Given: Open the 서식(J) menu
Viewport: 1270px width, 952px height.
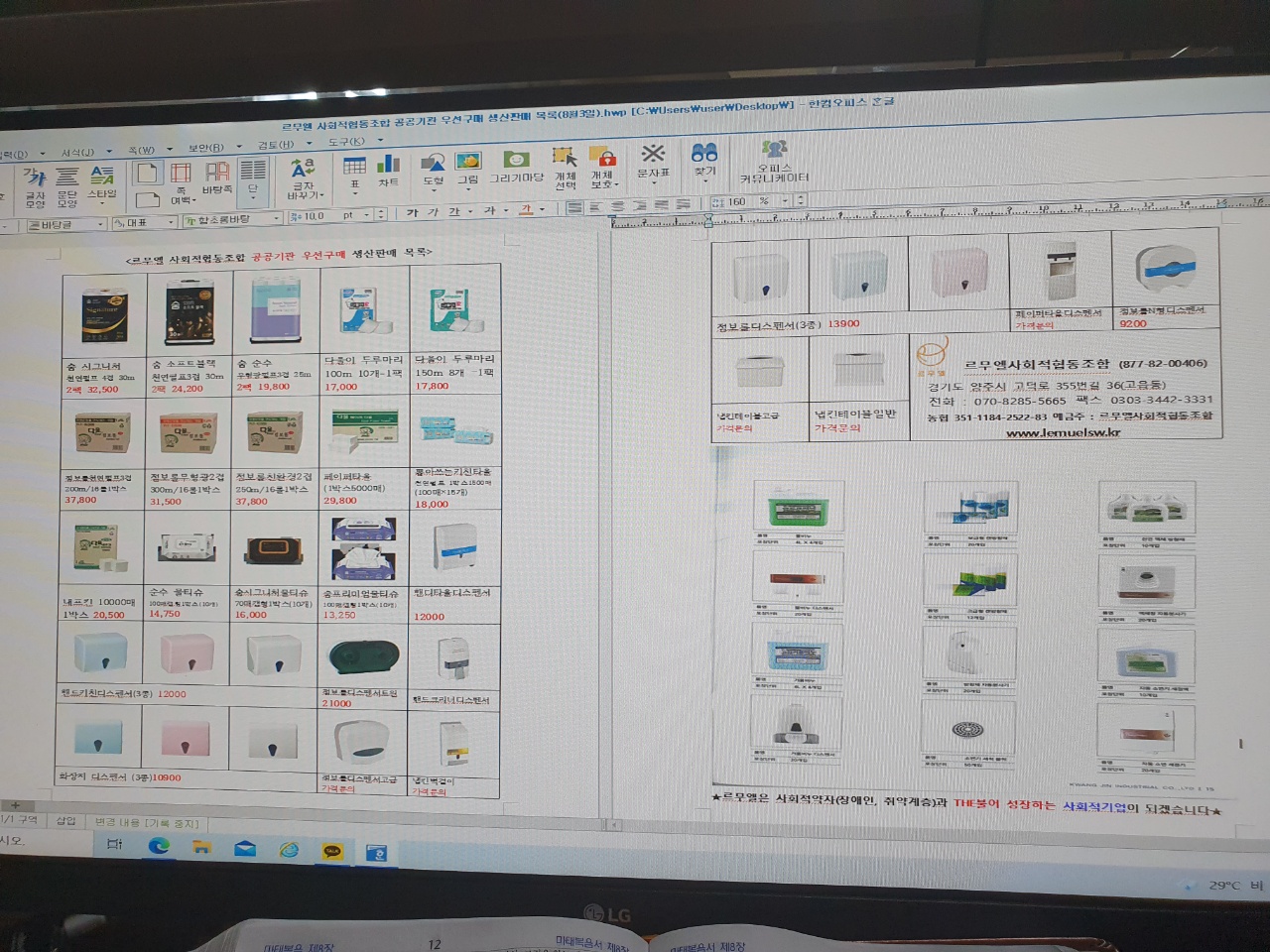Looking at the screenshot, I should [77, 153].
